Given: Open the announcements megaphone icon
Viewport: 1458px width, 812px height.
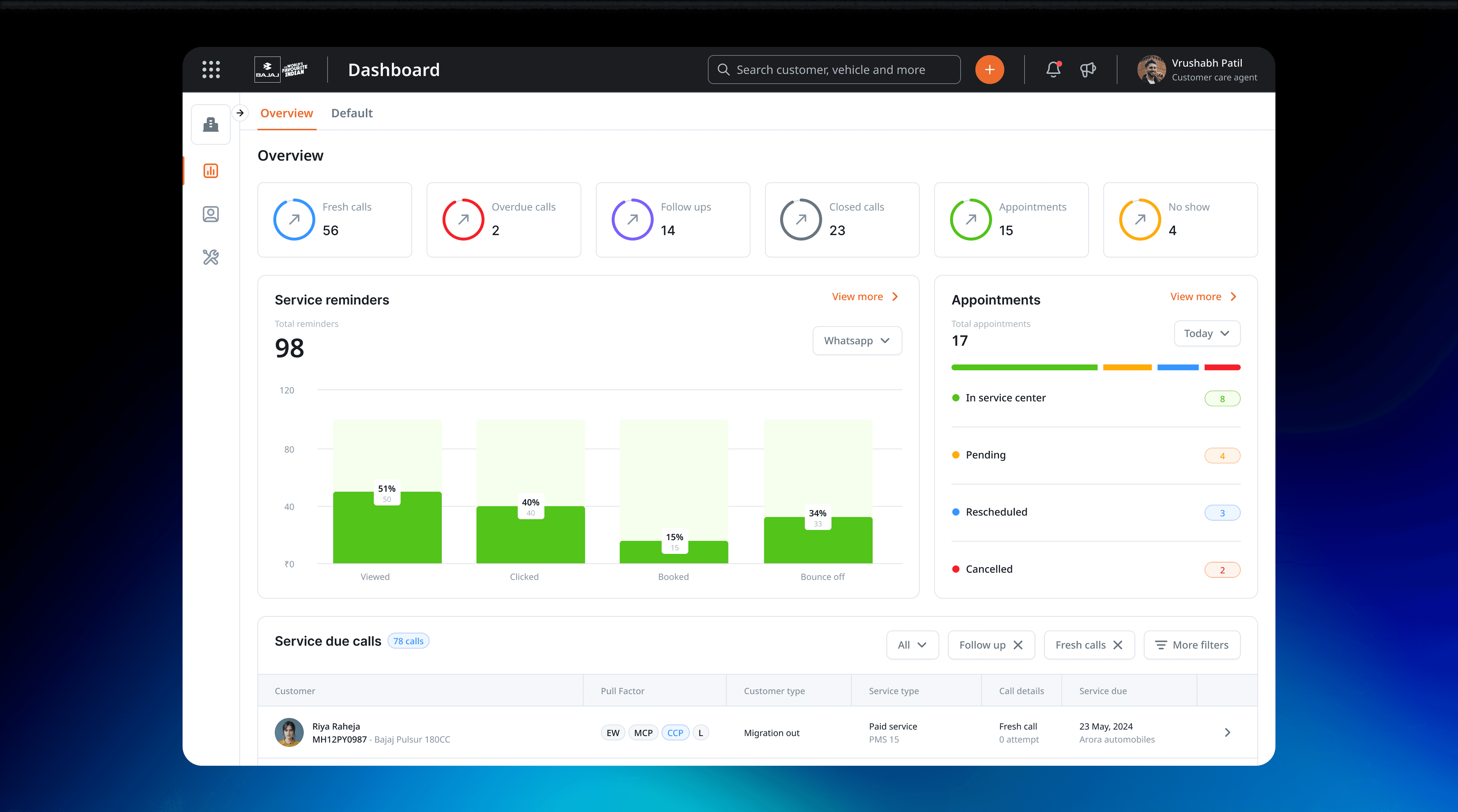Looking at the screenshot, I should point(1088,69).
